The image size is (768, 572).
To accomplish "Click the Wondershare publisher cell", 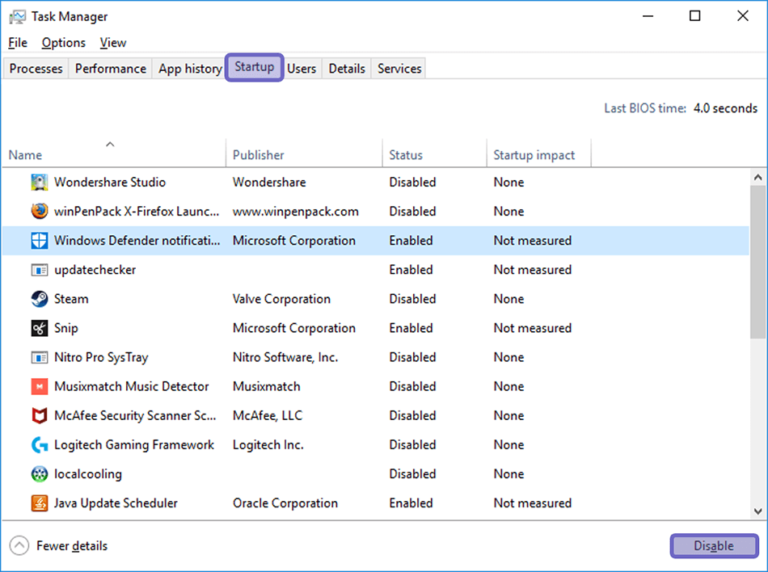I will point(269,182).
